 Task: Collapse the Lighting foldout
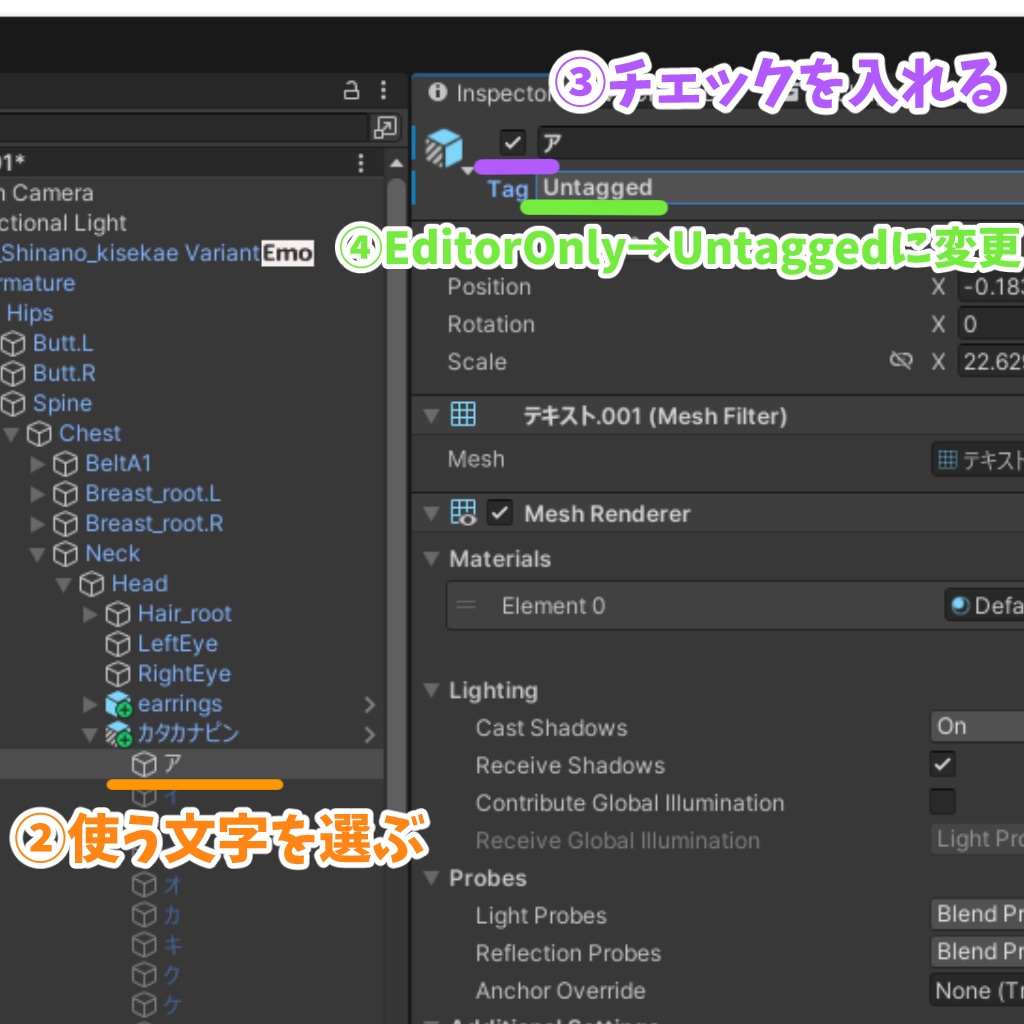coord(431,690)
